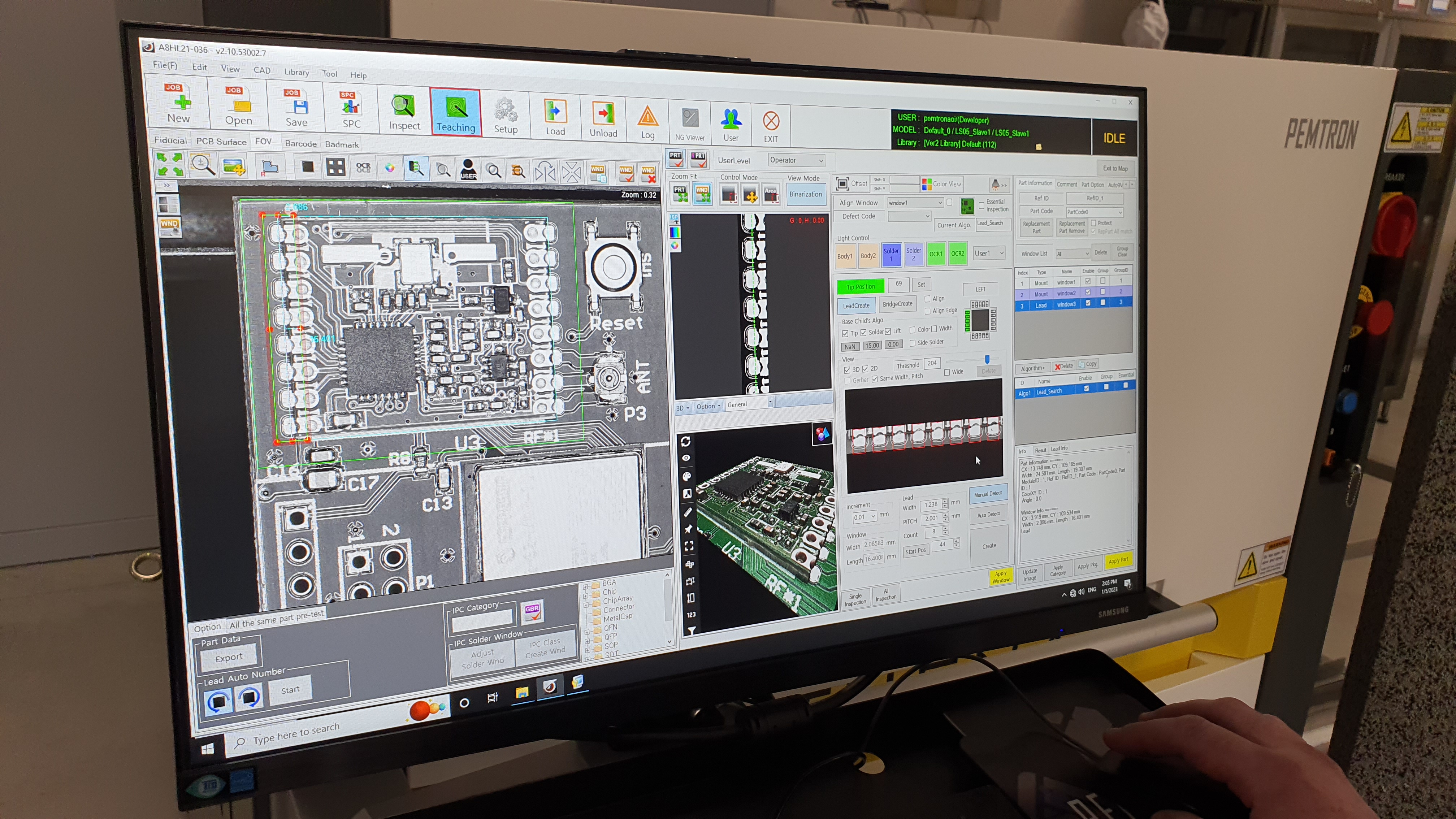Switch to the Lead Info tab
The image size is (1456, 819).
pos(1059,449)
